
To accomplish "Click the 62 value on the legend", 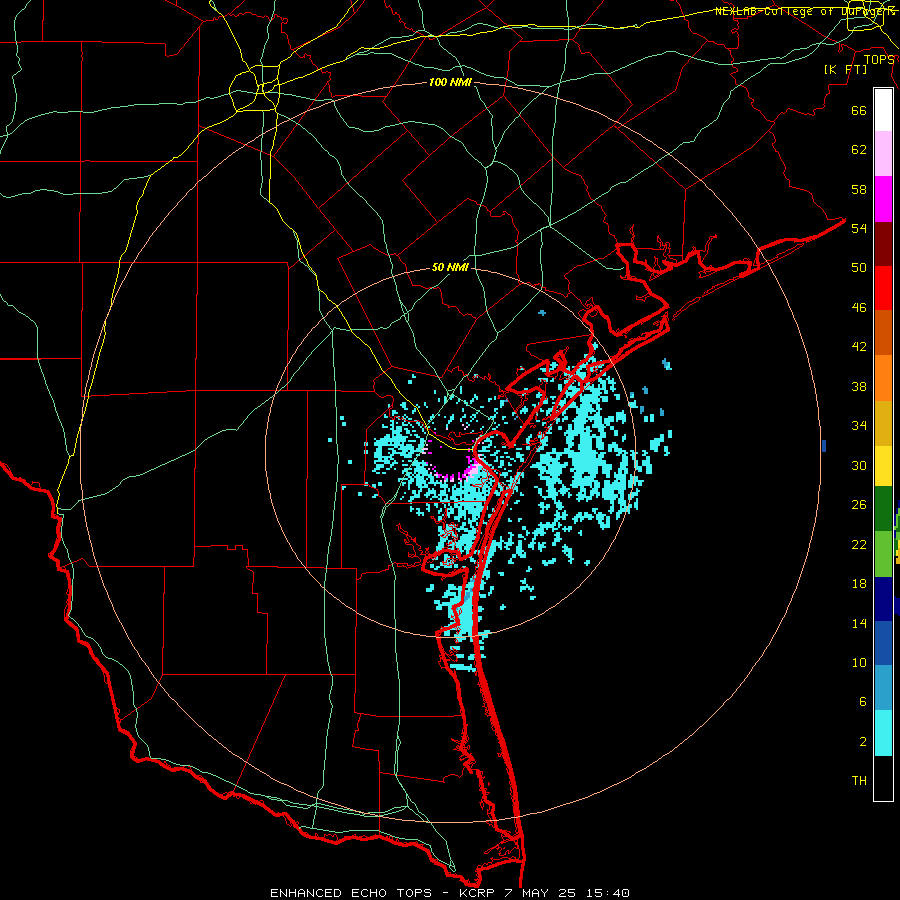I will click(859, 149).
